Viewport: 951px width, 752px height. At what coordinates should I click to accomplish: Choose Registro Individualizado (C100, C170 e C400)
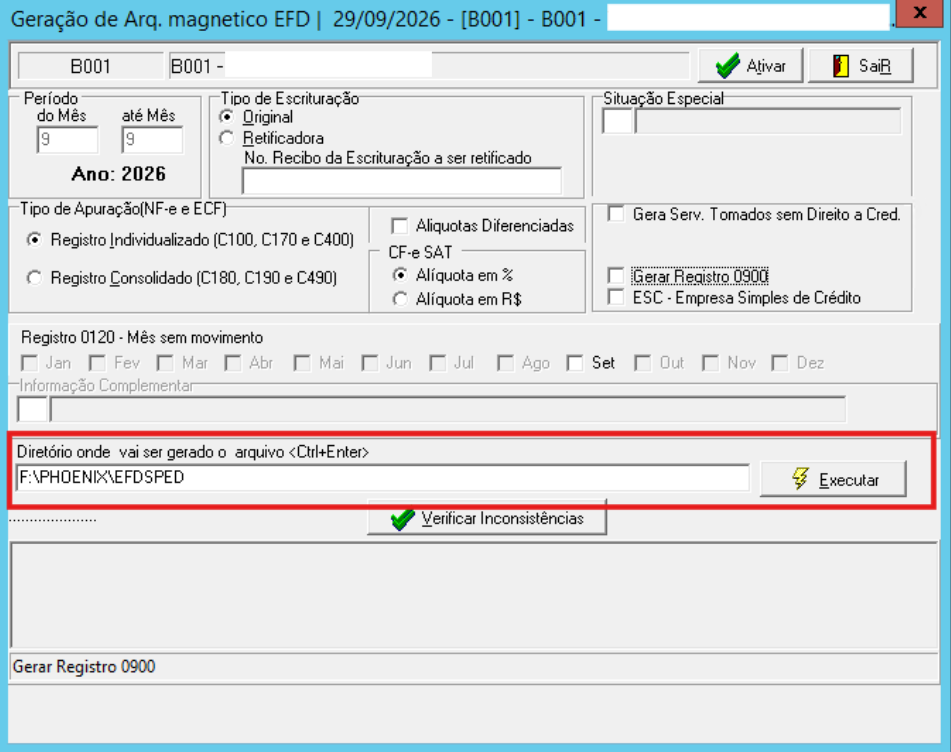coord(35,240)
